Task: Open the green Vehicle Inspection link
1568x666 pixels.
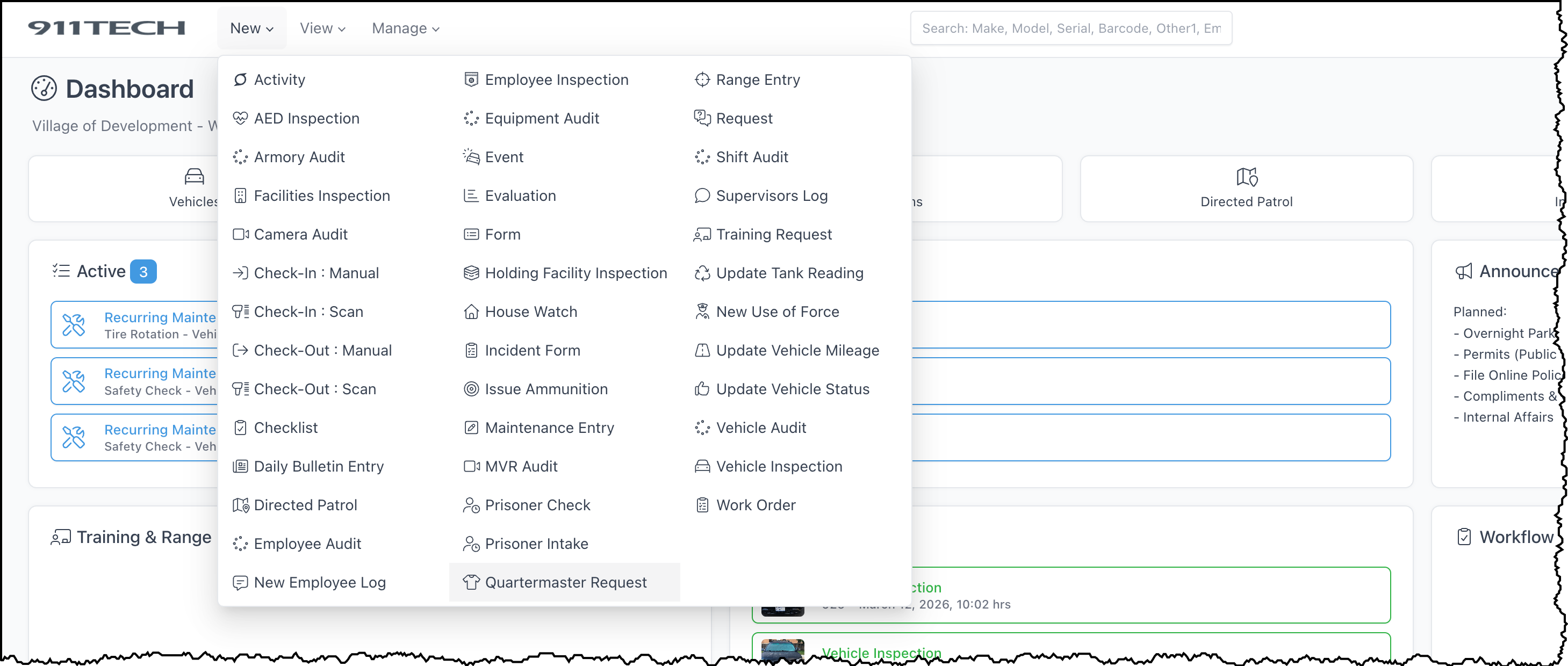Action: (x=881, y=653)
